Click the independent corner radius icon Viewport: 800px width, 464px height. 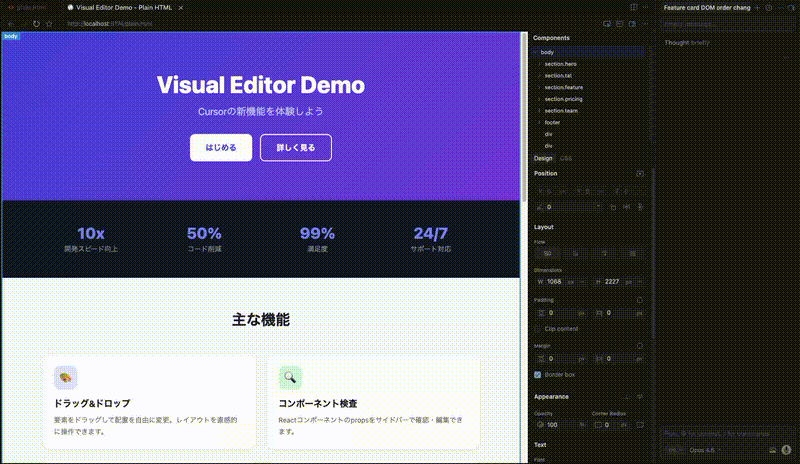click(640, 425)
